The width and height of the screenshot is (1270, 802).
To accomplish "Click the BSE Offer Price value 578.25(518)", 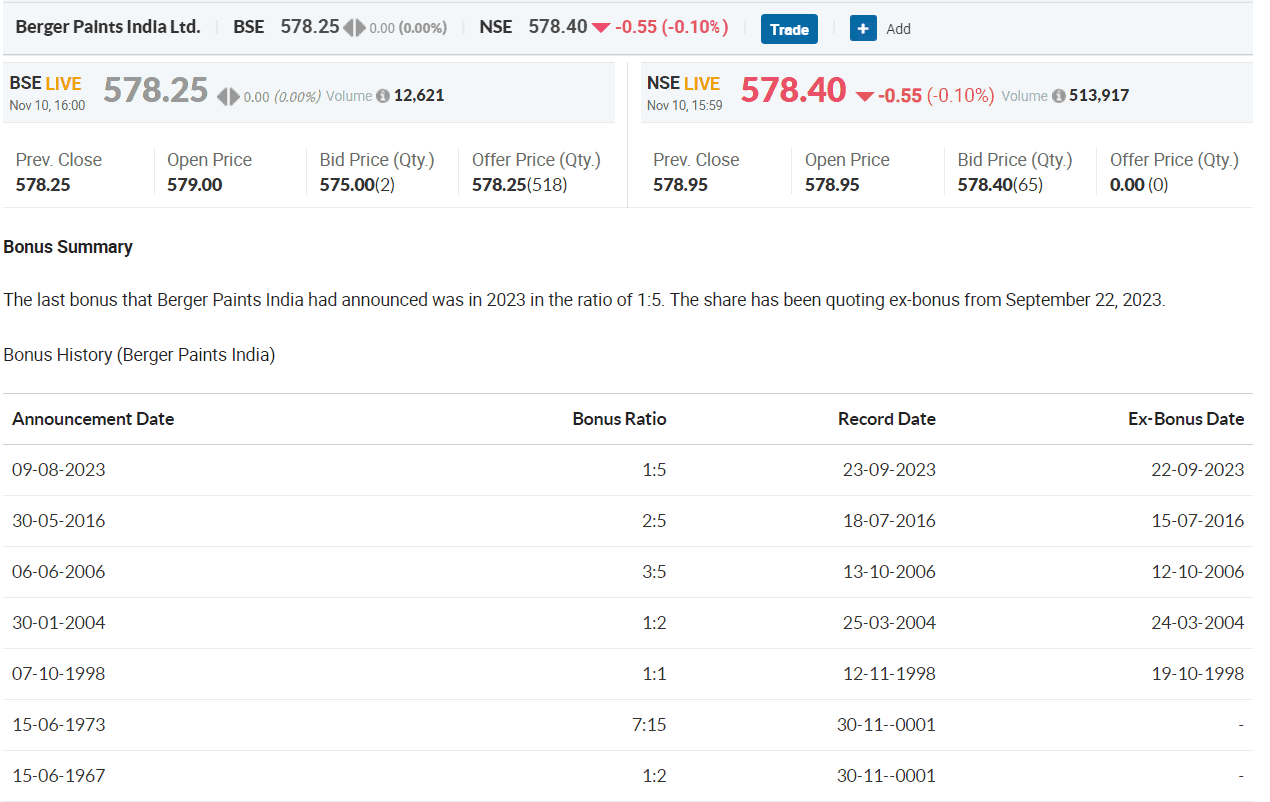I will pyautogui.click(x=519, y=185).
